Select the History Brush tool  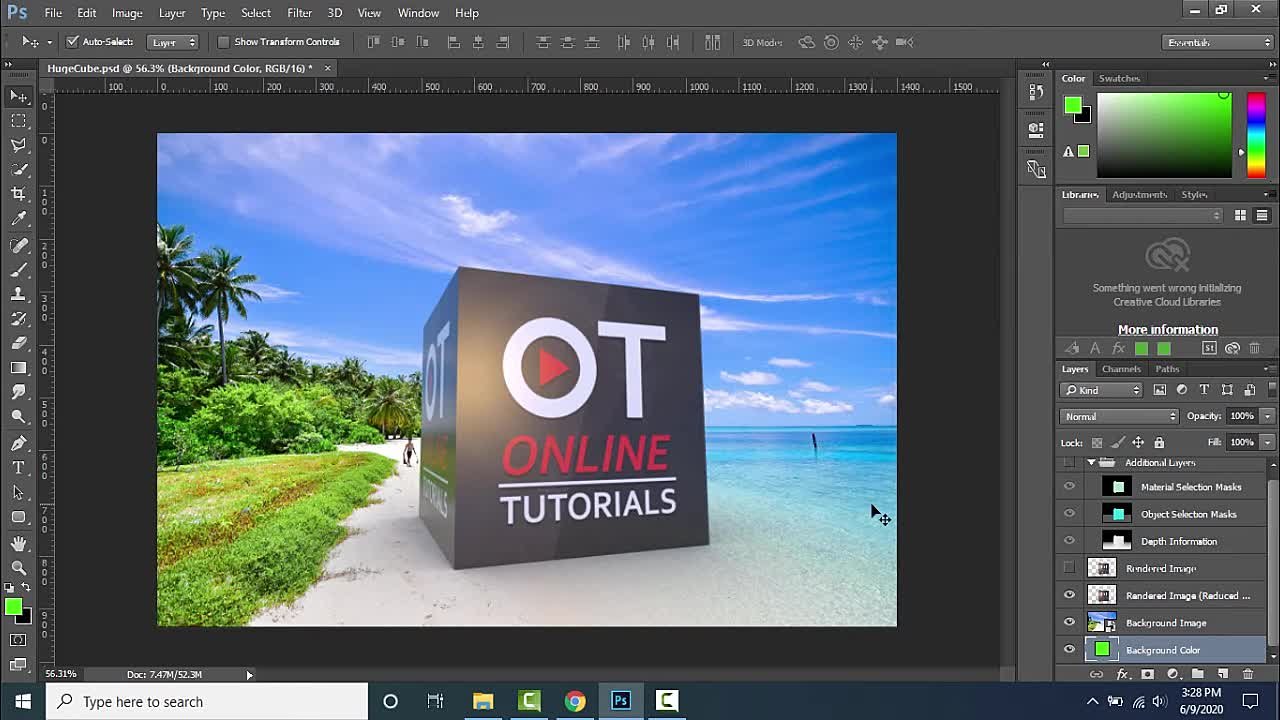click(x=19, y=319)
